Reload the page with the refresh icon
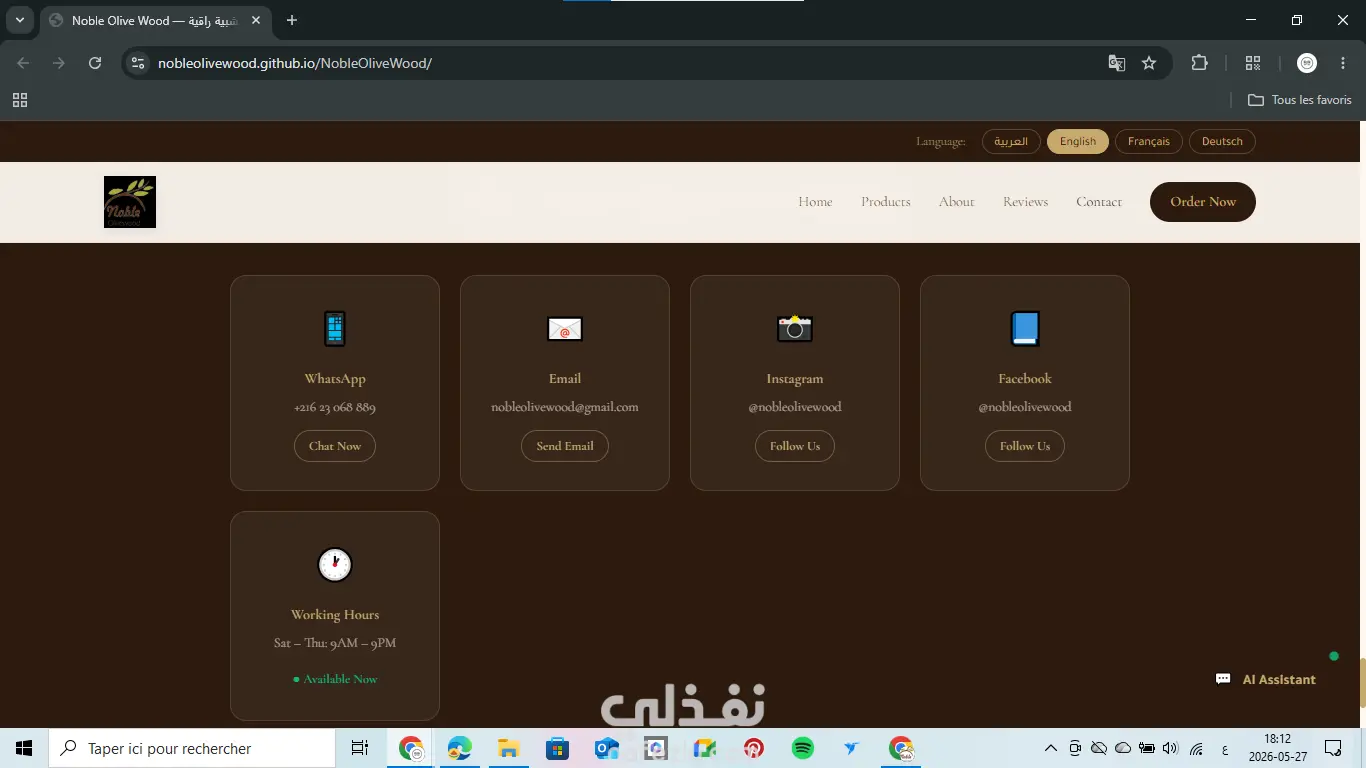Viewport: 1366px width, 768px height. [x=95, y=63]
